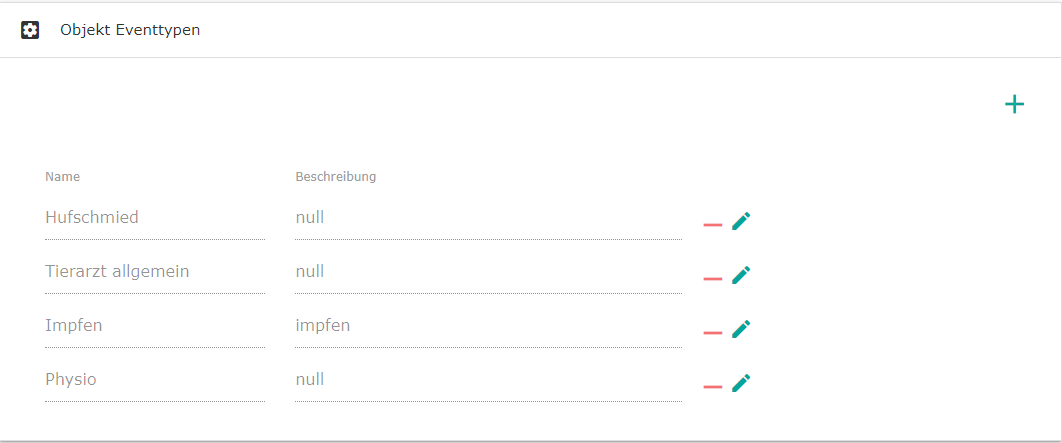This screenshot has height=443, width=1062.
Task: Edit the Tierarzt allgemein event type
Action: [741, 275]
